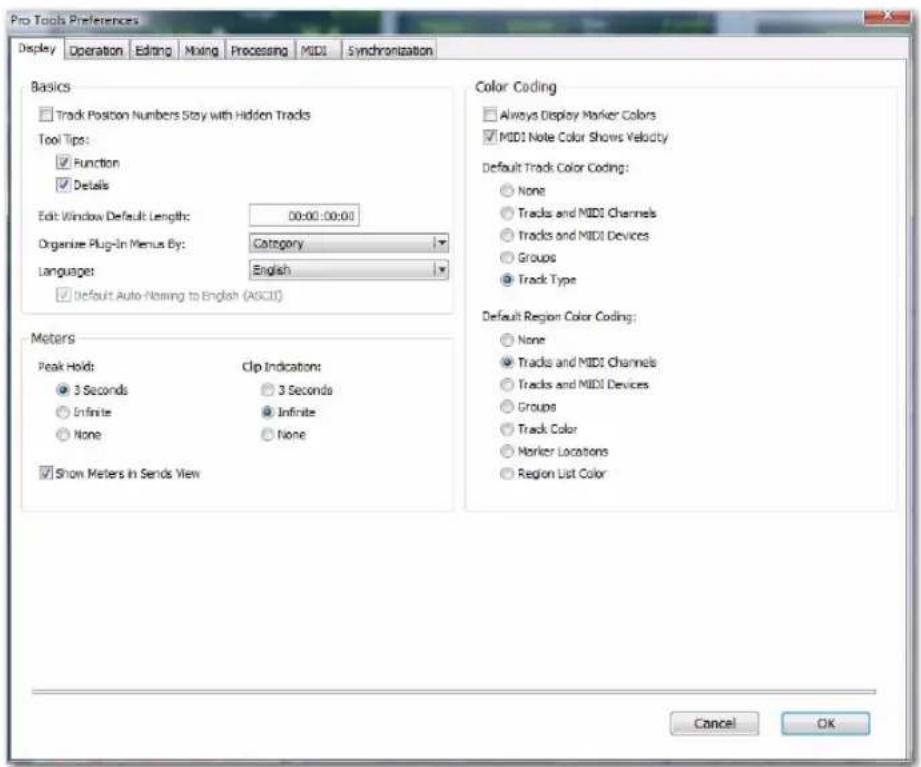The width and height of the screenshot is (921, 767).
Task: Select Peak Hold Infinite option
Action: click(x=63, y=412)
